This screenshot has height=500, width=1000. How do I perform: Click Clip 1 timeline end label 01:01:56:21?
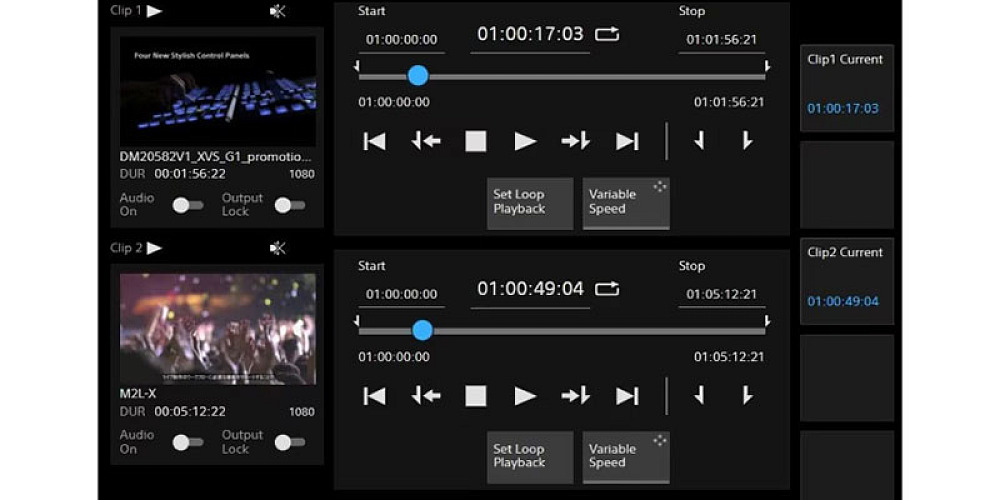(729, 102)
